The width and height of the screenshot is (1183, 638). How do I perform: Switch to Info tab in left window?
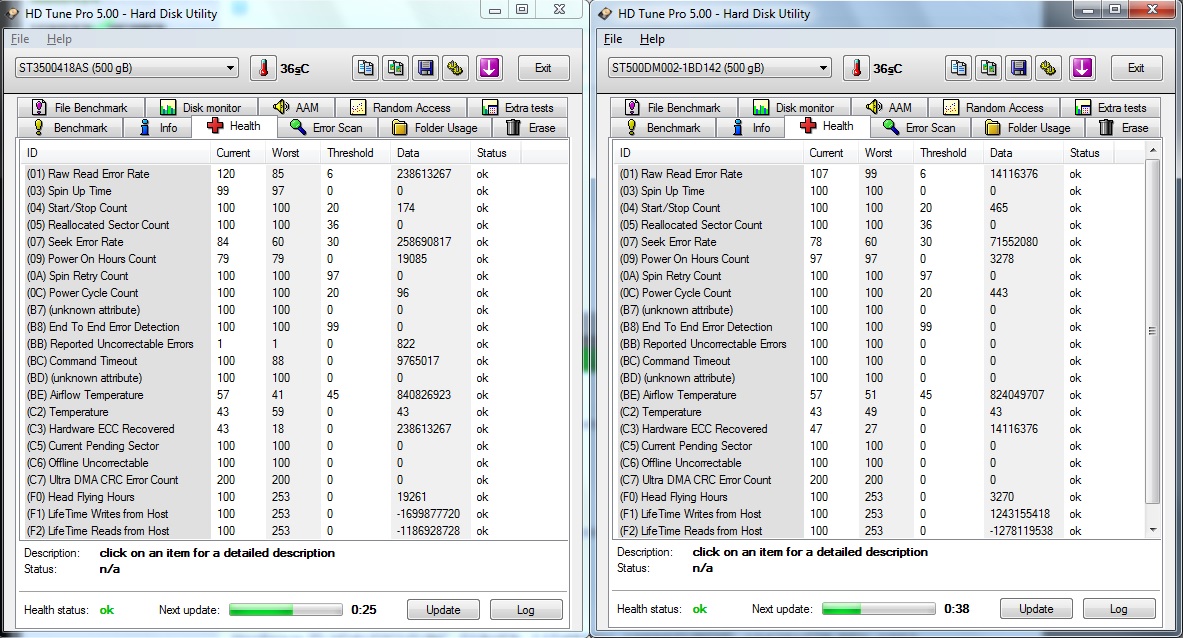[x=158, y=127]
